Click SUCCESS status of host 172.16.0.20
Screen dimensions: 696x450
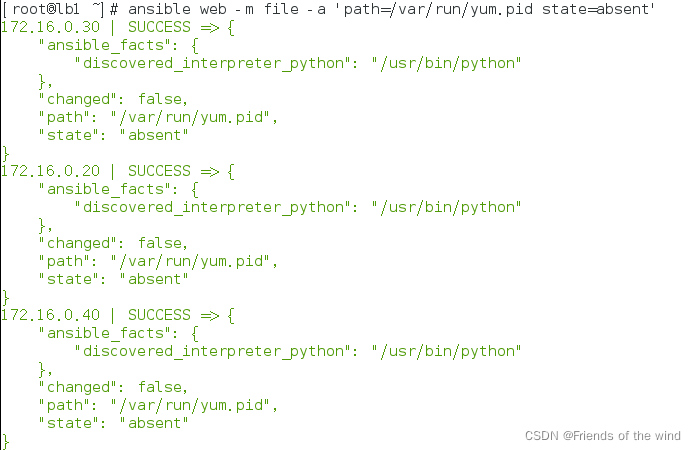pyautogui.click(x=159, y=171)
